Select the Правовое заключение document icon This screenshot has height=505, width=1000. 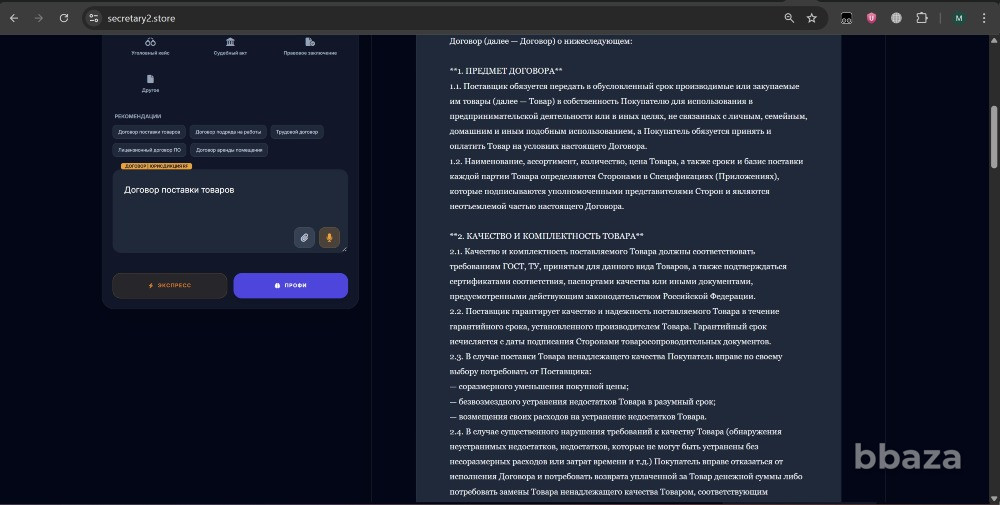pyautogui.click(x=310, y=42)
